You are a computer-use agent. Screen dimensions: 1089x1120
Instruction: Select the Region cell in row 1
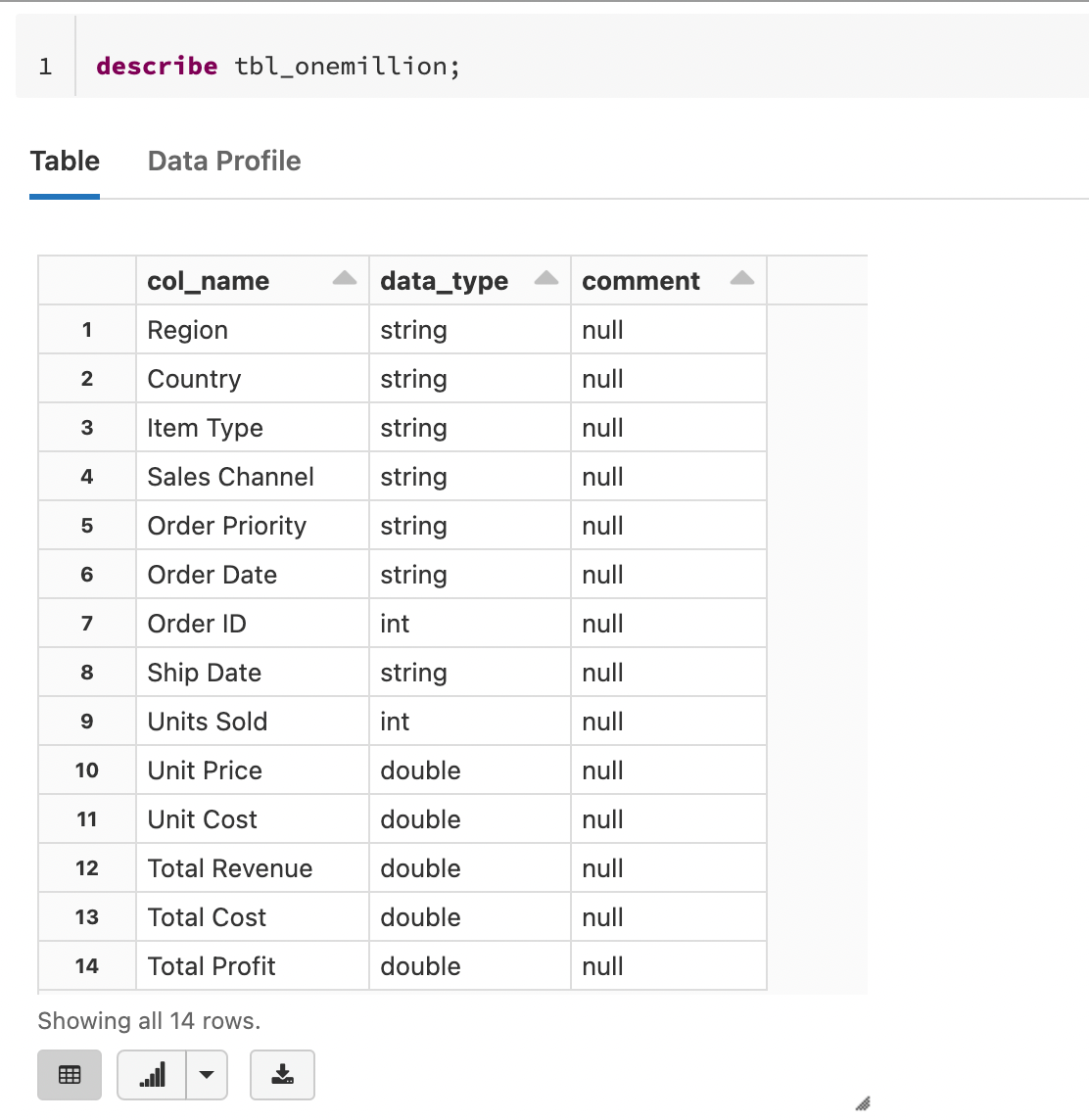pyautogui.click(x=187, y=330)
